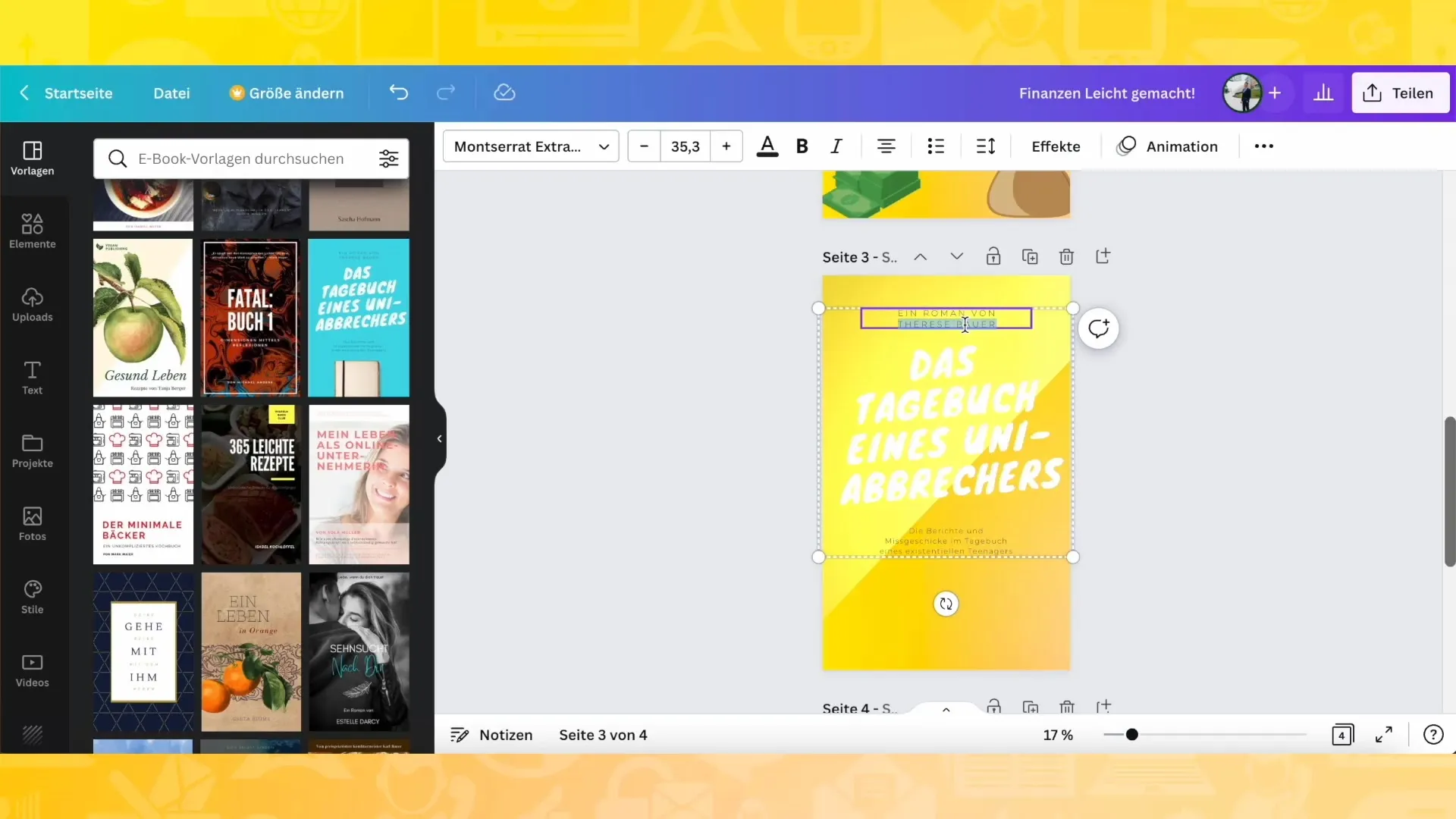Click the redo arrow icon
1456x819 pixels.
446,93
